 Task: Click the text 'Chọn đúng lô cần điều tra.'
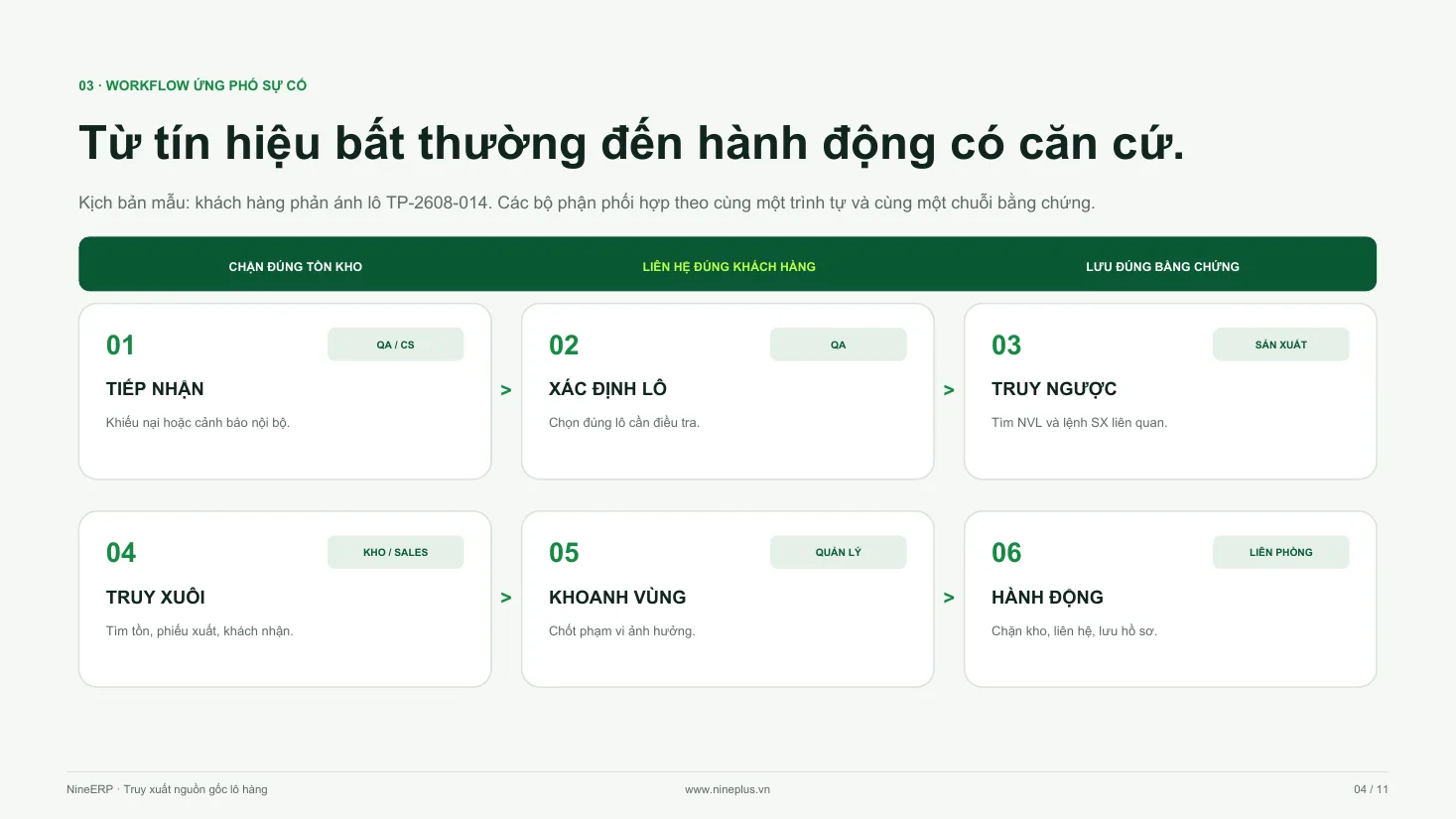pos(624,423)
